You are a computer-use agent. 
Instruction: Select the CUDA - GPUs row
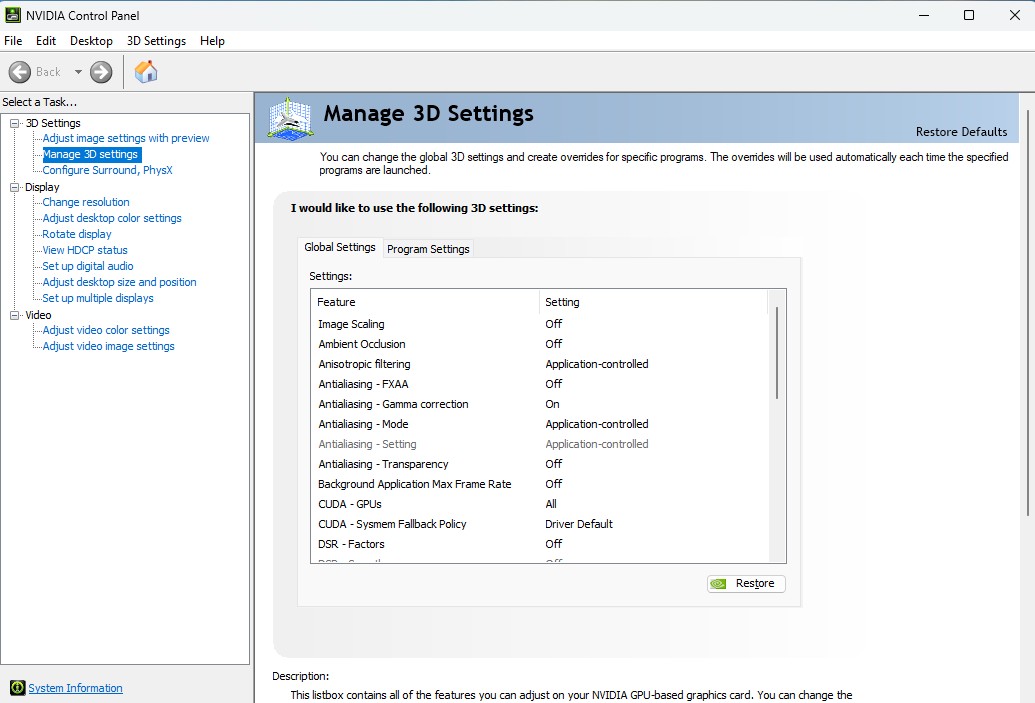pos(540,504)
